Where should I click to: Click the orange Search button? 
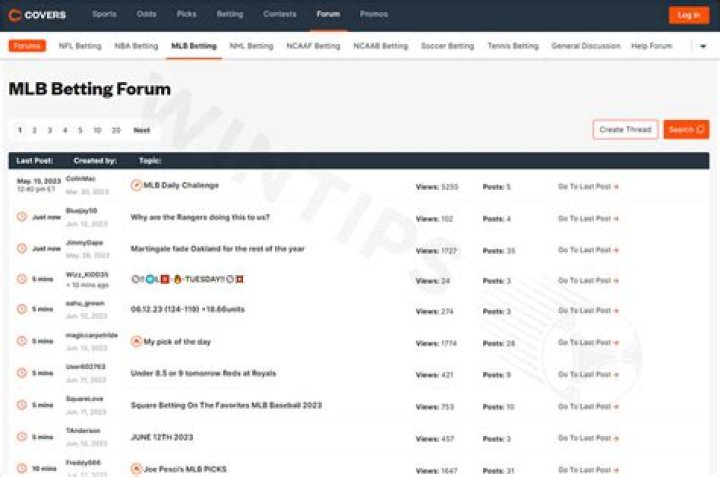(x=686, y=130)
